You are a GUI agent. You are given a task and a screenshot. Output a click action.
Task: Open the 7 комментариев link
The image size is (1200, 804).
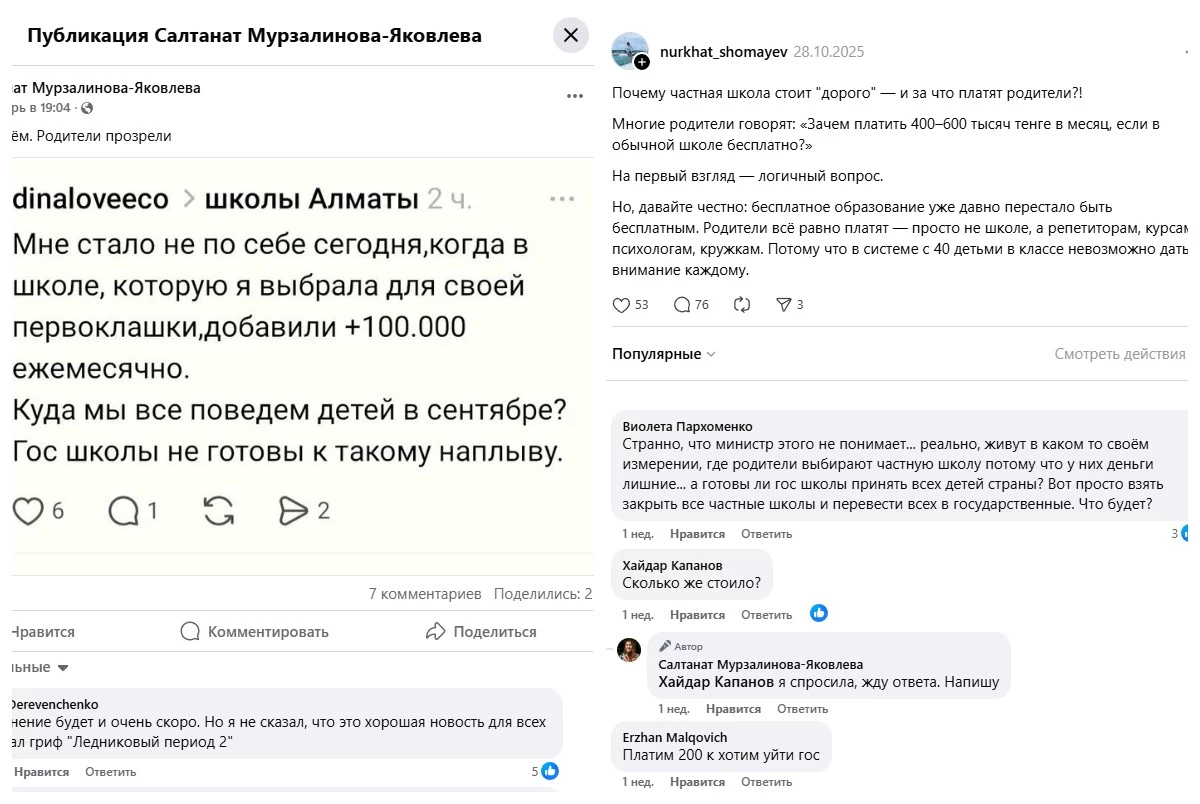click(425, 594)
